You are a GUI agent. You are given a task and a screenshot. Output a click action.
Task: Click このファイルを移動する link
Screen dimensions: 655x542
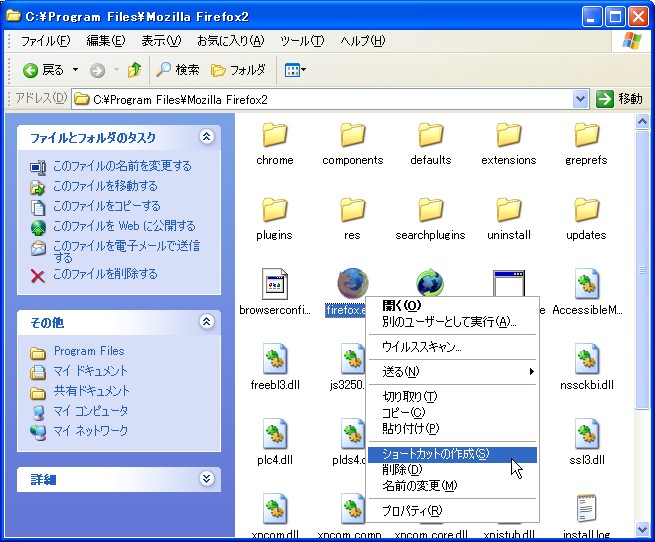point(105,186)
